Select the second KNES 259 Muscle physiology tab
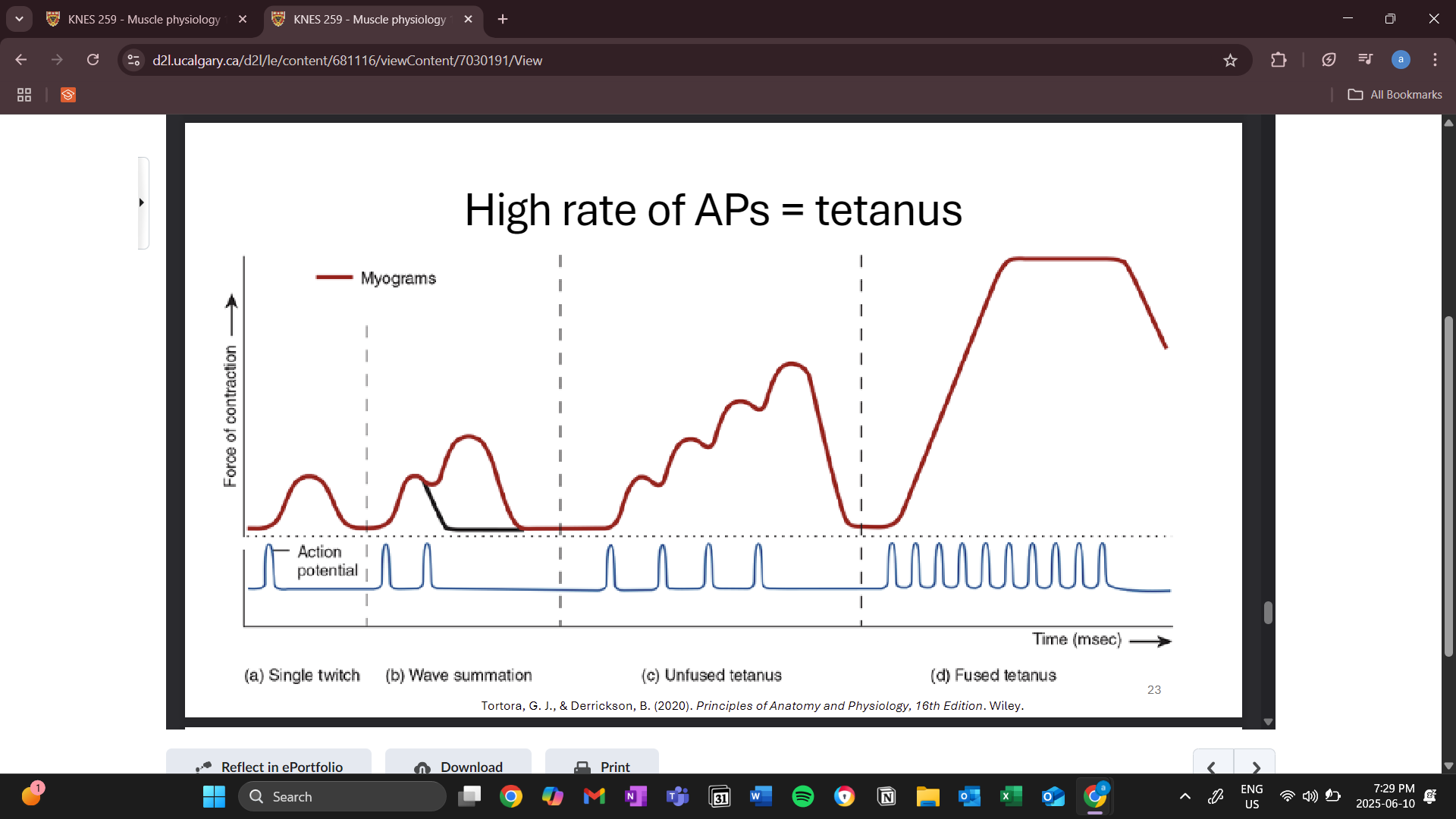The width and height of the screenshot is (1456, 819). point(369,19)
